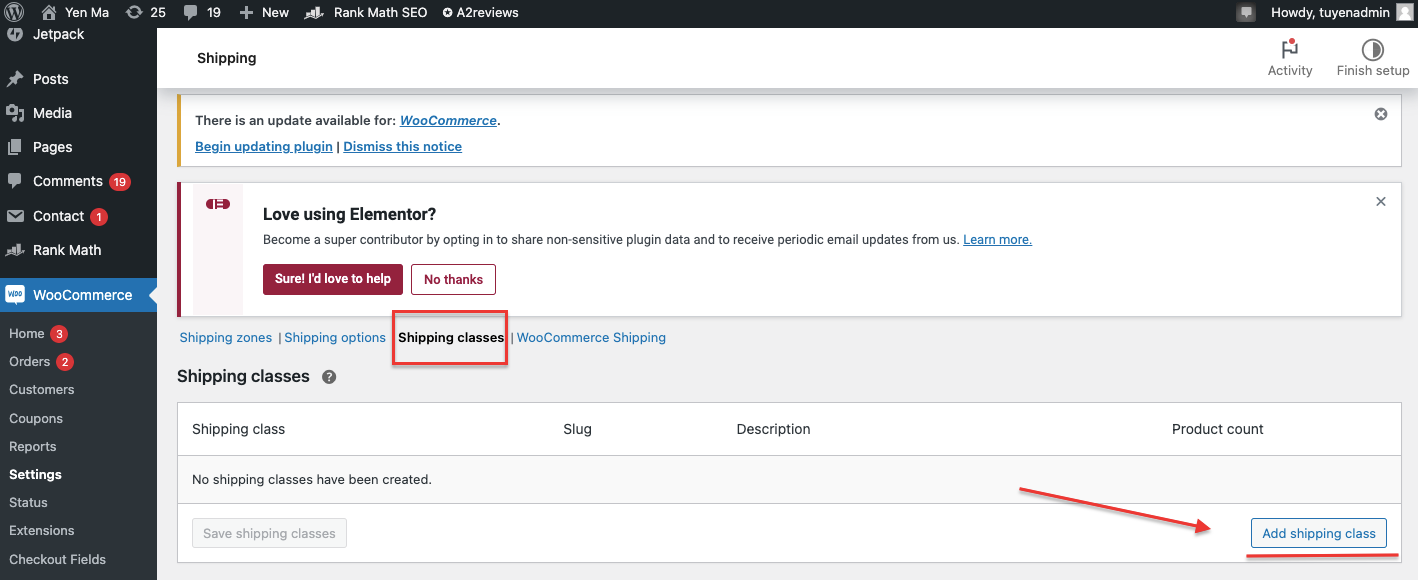The height and width of the screenshot is (580, 1418).
Task: Dismiss the WooCommerce update notice
Action: click(1381, 114)
